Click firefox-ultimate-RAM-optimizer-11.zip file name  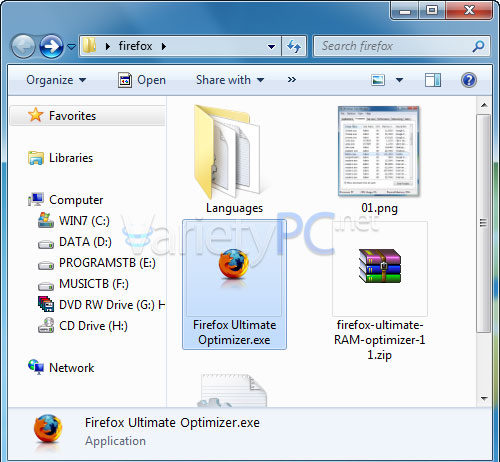pyautogui.click(x=380, y=340)
